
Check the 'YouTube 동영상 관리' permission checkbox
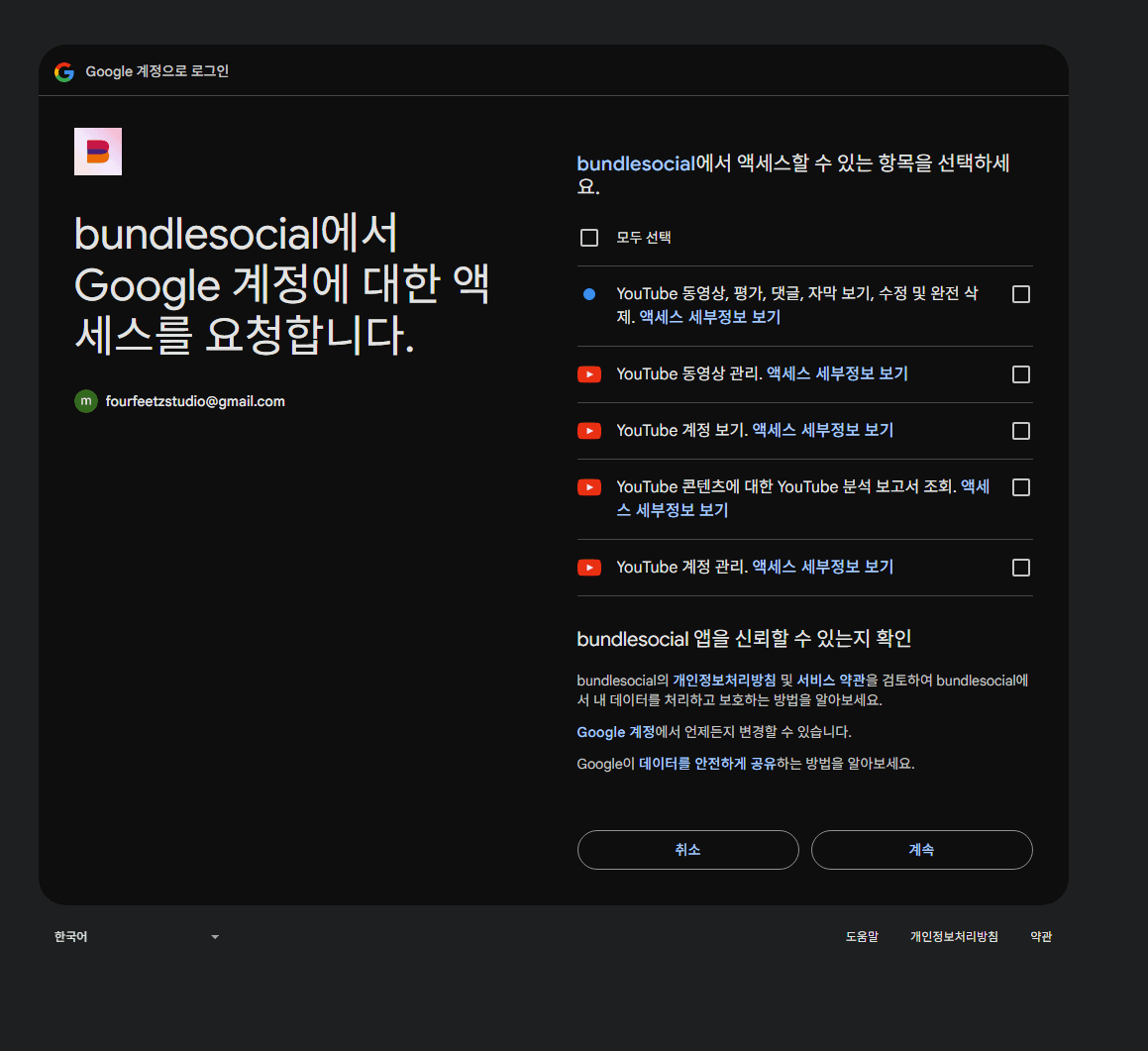1020,374
